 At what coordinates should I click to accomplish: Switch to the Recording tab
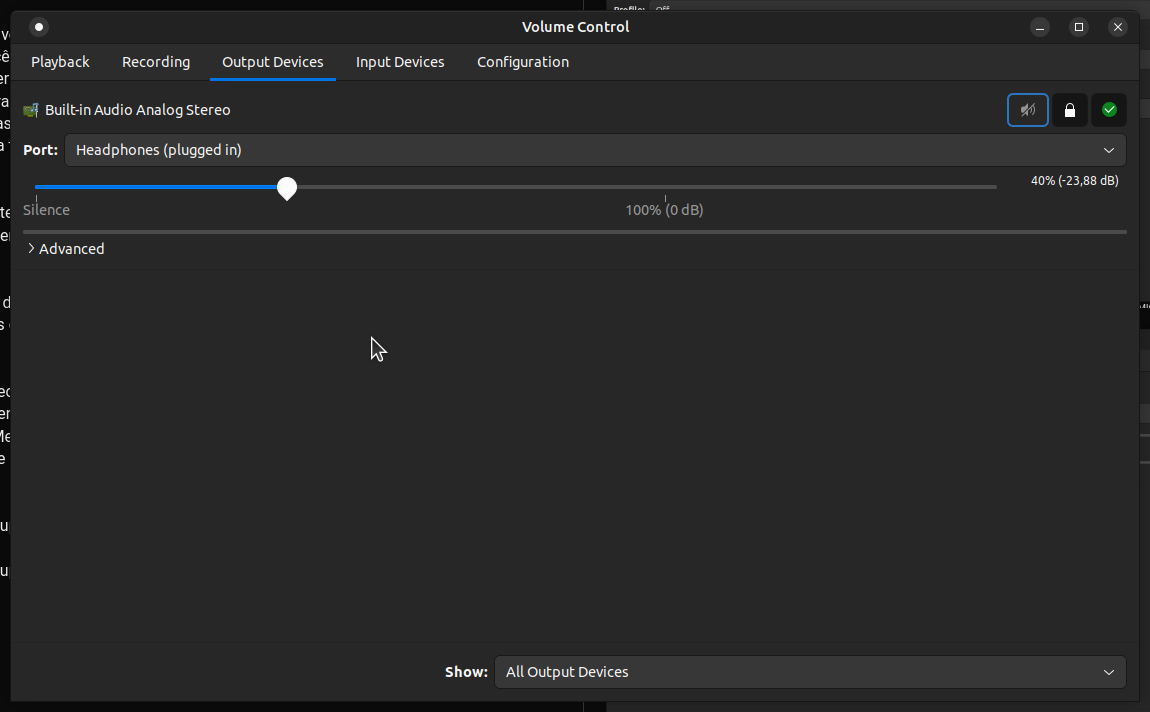(x=155, y=62)
